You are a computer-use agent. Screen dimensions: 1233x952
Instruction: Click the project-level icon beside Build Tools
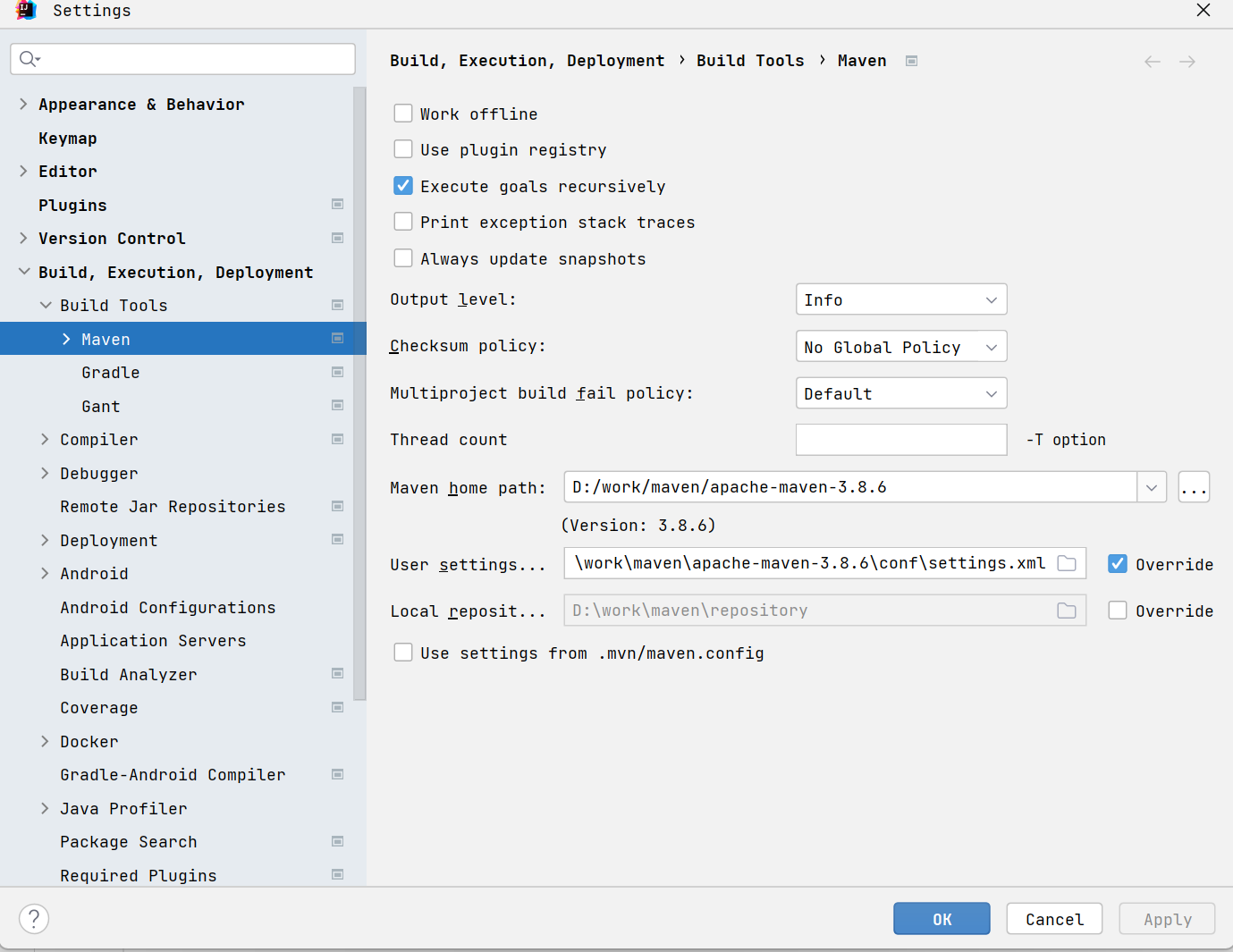point(337,305)
